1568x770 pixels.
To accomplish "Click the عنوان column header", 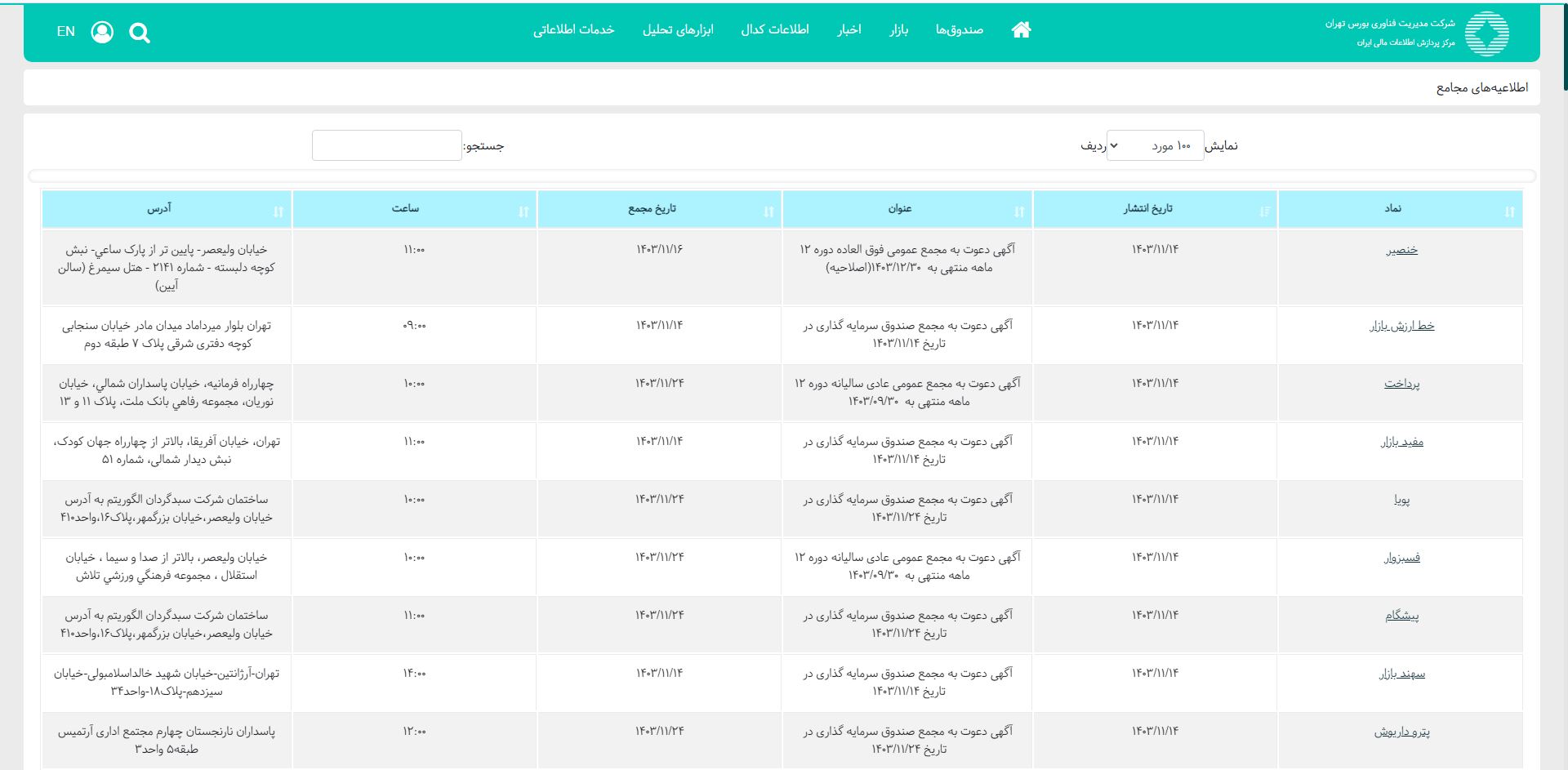I will coord(906,209).
